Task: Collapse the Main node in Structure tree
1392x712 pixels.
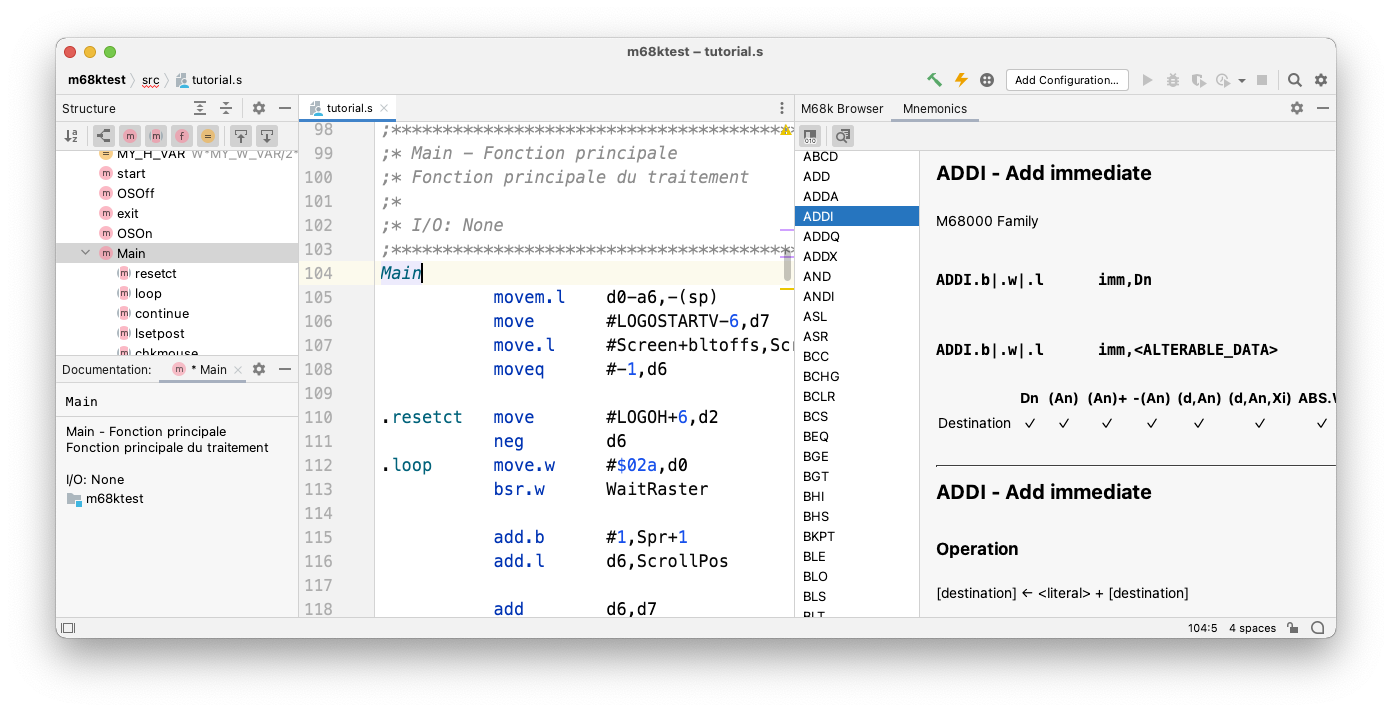Action: [x=85, y=253]
